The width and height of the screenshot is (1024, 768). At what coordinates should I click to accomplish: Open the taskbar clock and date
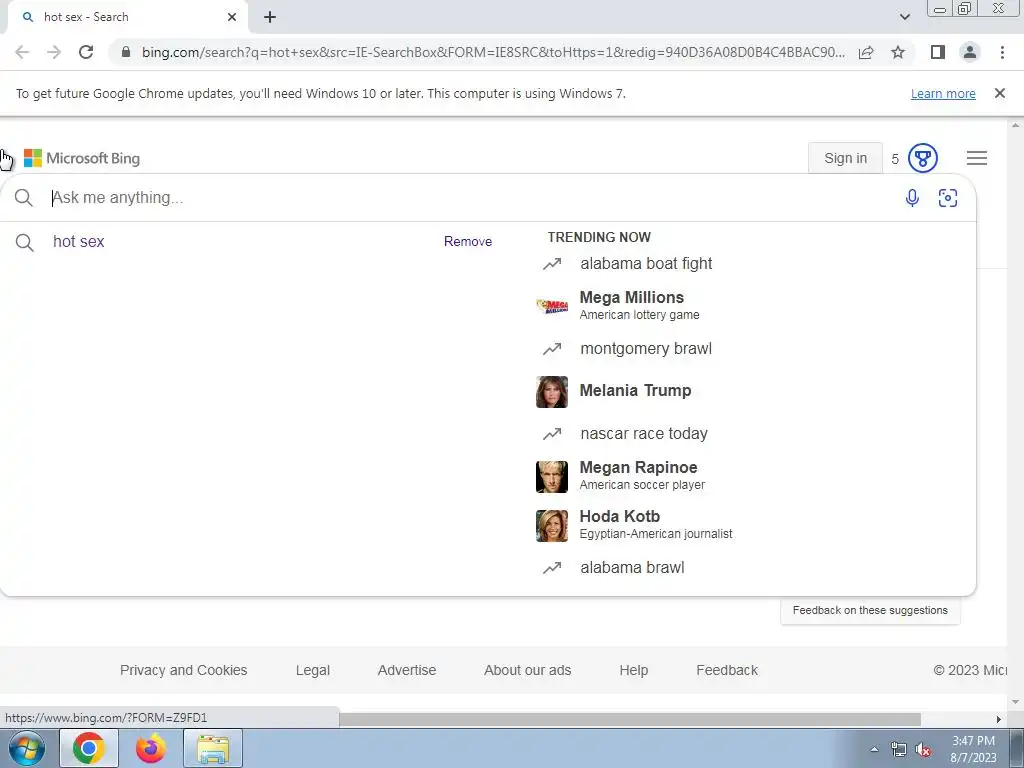click(973, 749)
